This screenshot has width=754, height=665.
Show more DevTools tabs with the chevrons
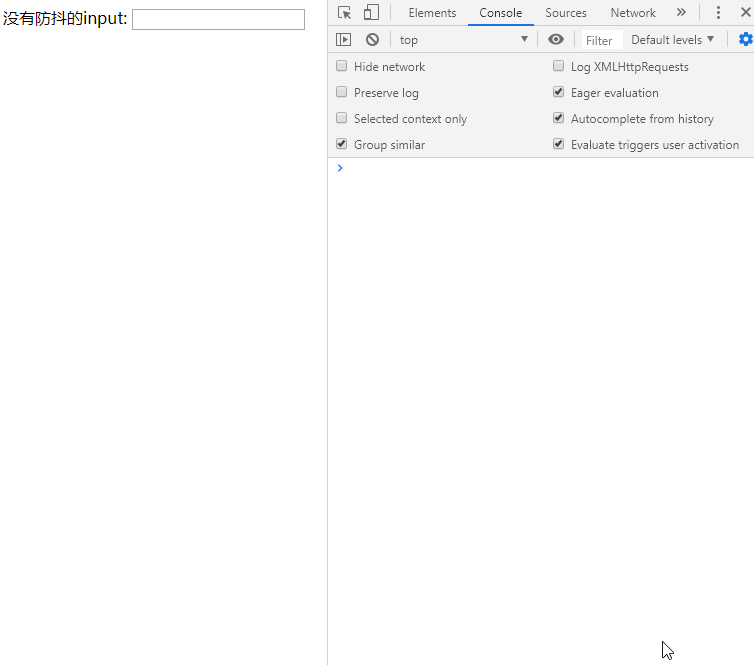681,13
